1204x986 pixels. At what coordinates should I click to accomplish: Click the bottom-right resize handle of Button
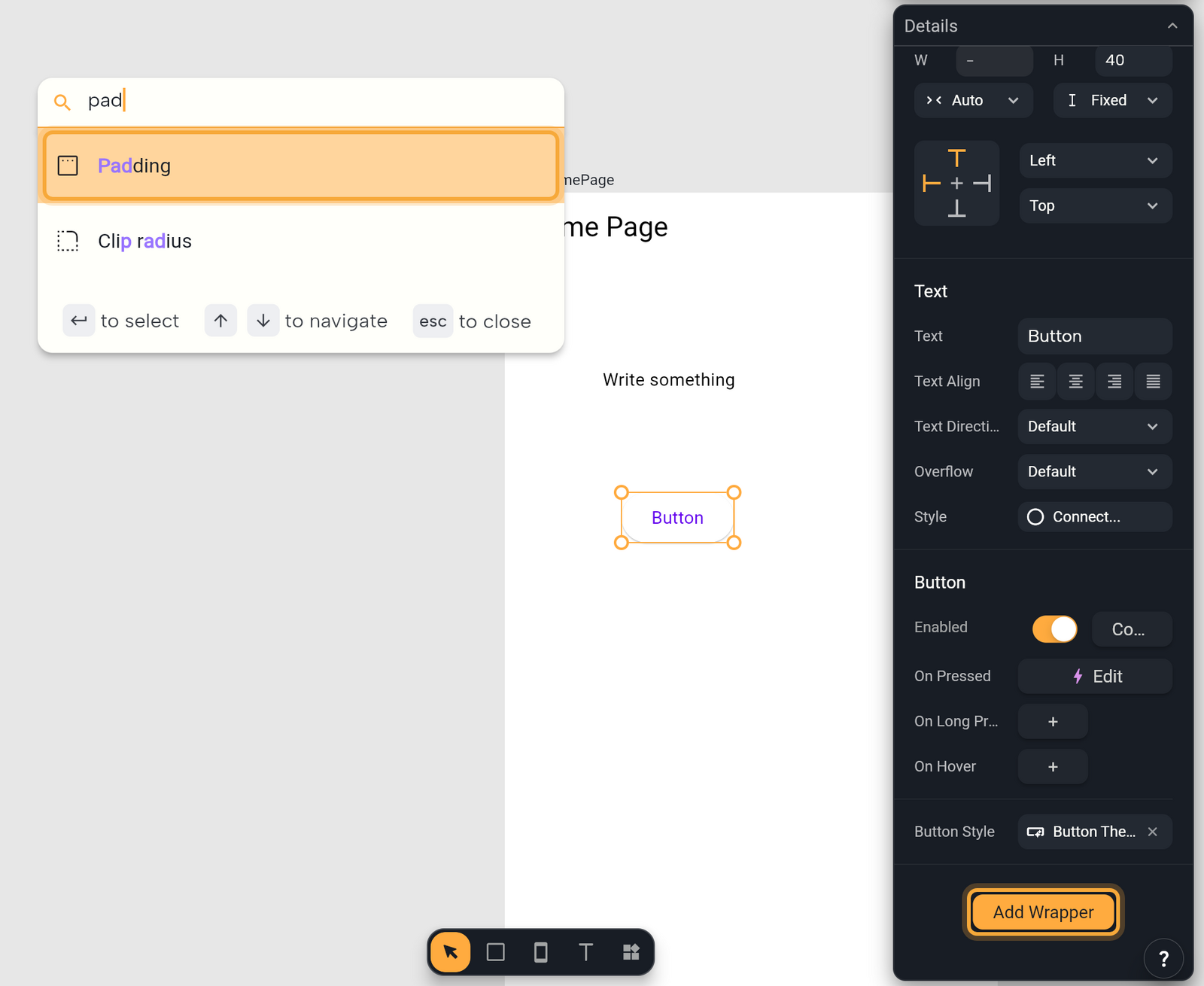[734, 543]
